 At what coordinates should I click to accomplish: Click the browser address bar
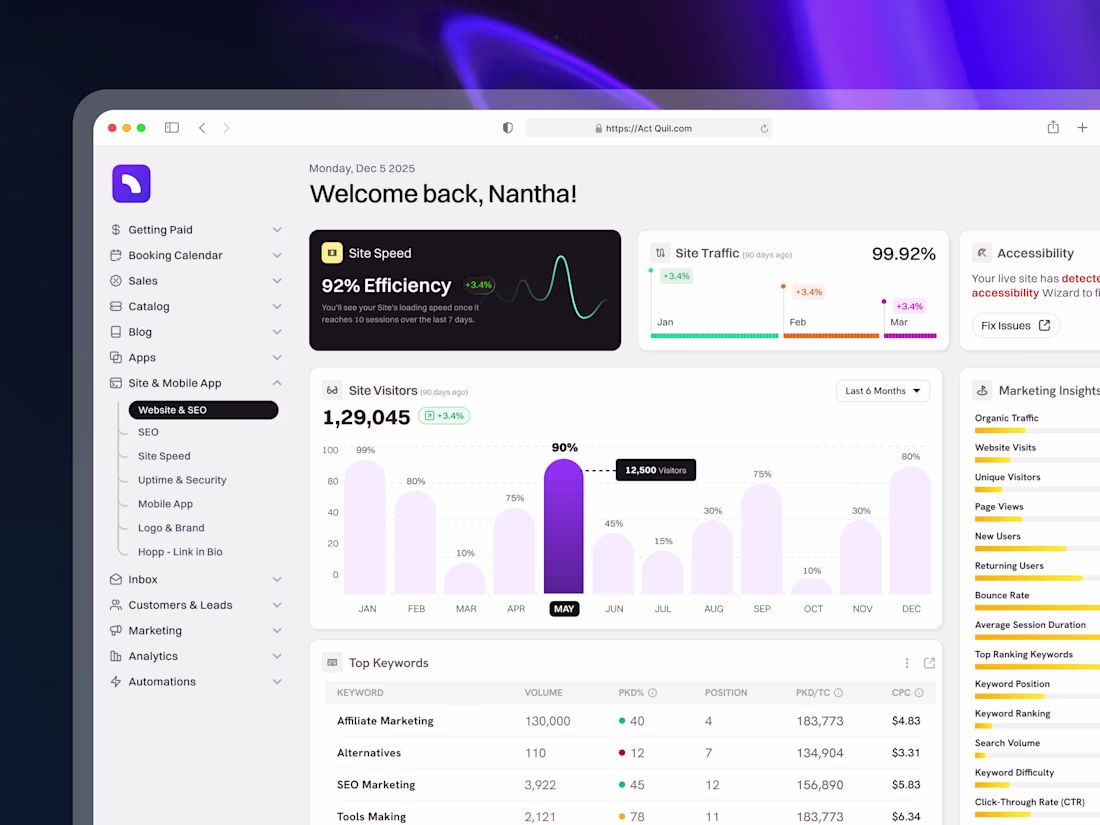click(x=648, y=128)
